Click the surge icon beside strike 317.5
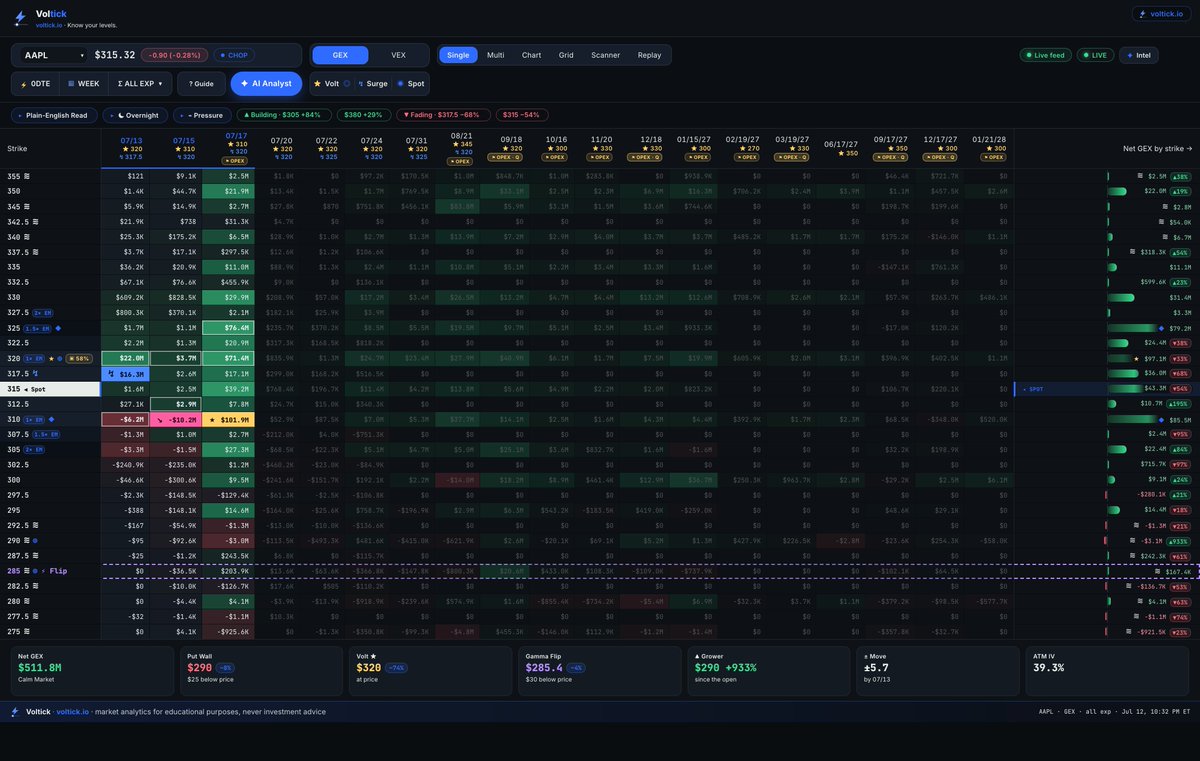The width and height of the screenshot is (1200, 761). 34,371
